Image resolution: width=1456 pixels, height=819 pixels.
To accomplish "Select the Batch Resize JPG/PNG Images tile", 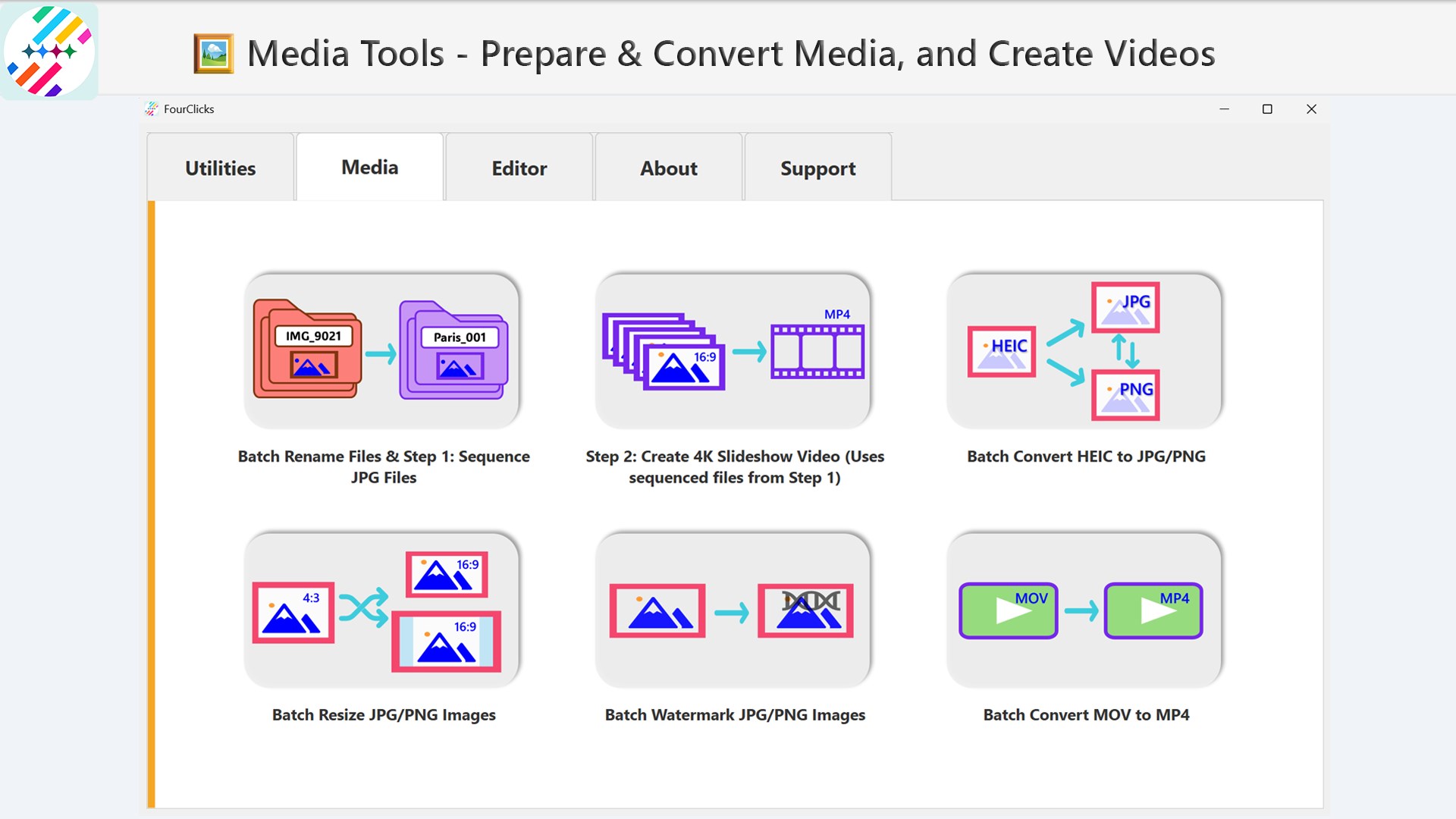I will tap(381, 609).
